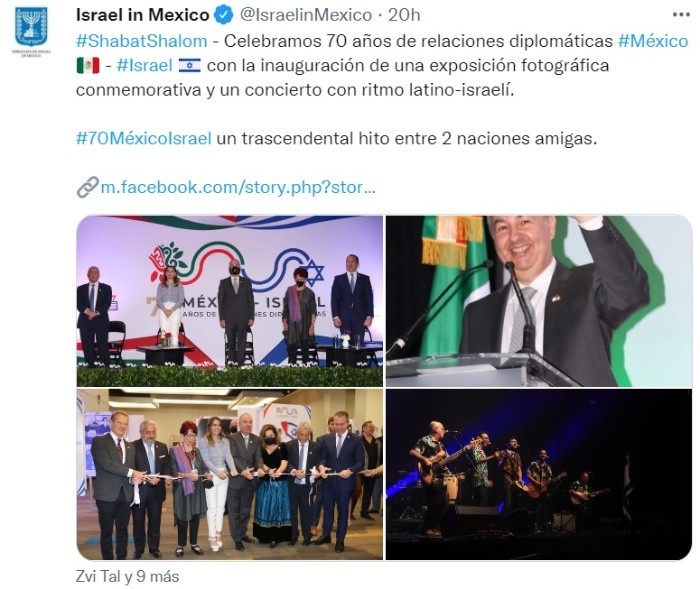This screenshot has width=700, height=589.
Task: Click the Mexico flag emoji
Action: click(88, 66)
